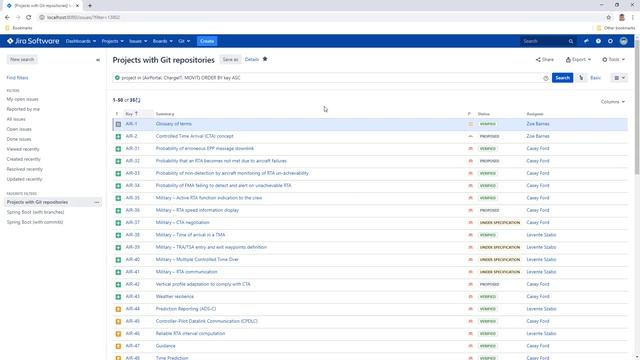Open a new browser tab

tap(90, 6)
